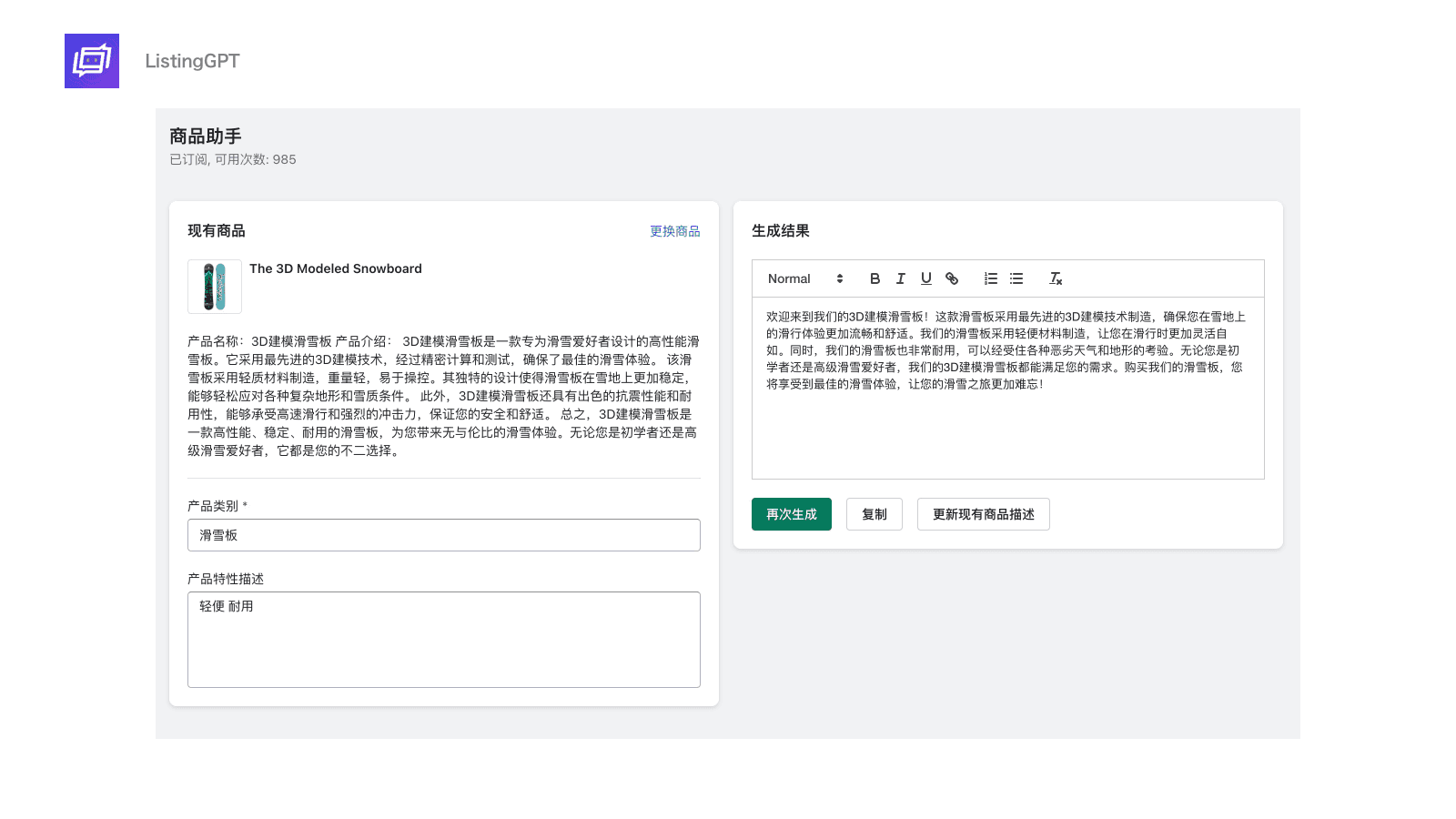Click the 复制 button
1456x819 pixels.
point(874,514)
